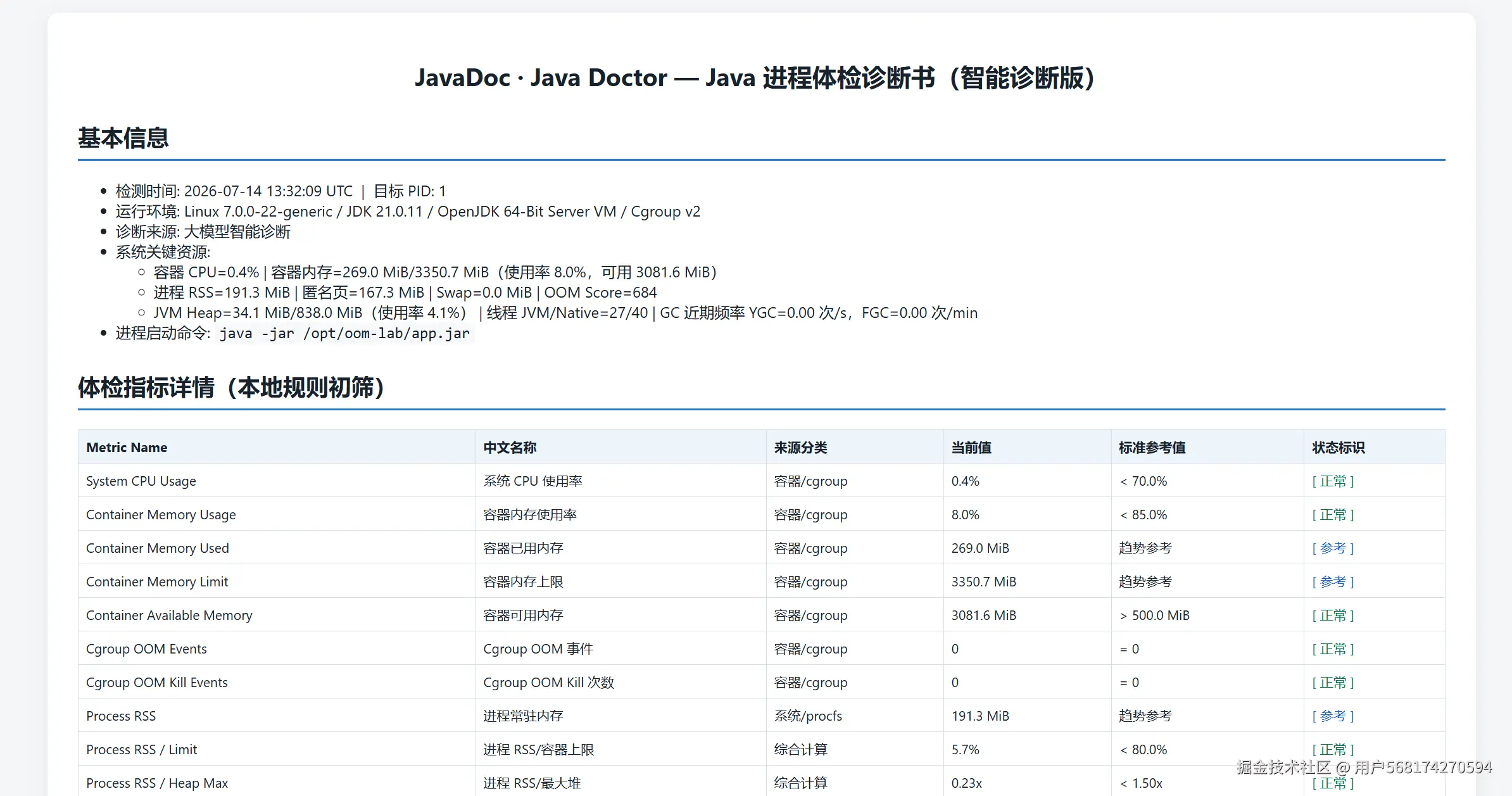This screenshot has width=1512, height=796.
Task: Click the page title JavaDoc · Java Doctor
Action: [756, 78]
